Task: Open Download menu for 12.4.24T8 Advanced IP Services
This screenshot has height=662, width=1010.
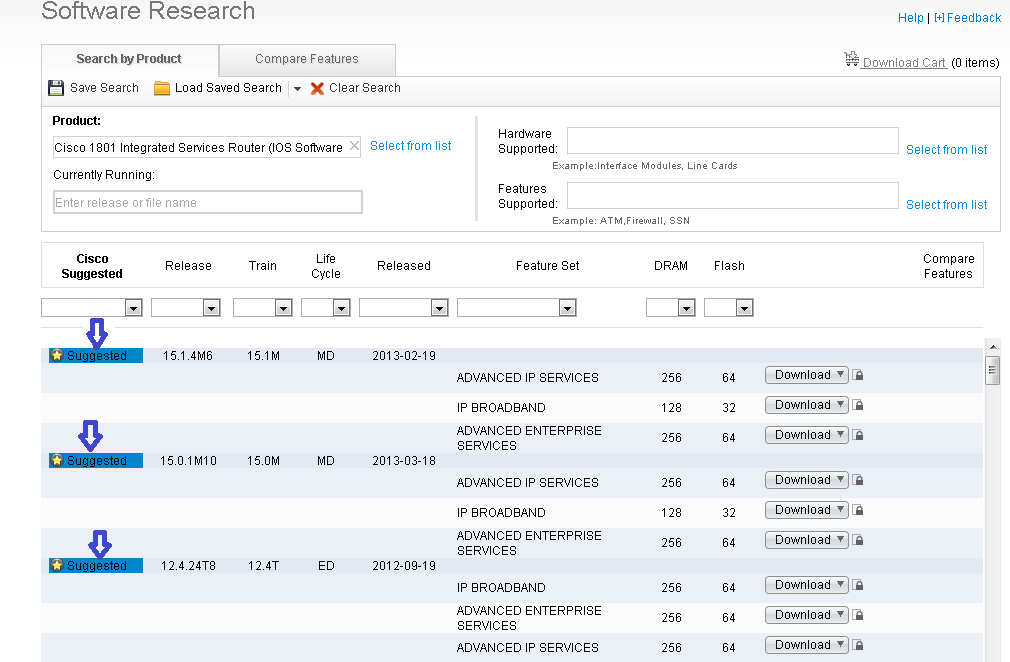Action: pos(806,645)
